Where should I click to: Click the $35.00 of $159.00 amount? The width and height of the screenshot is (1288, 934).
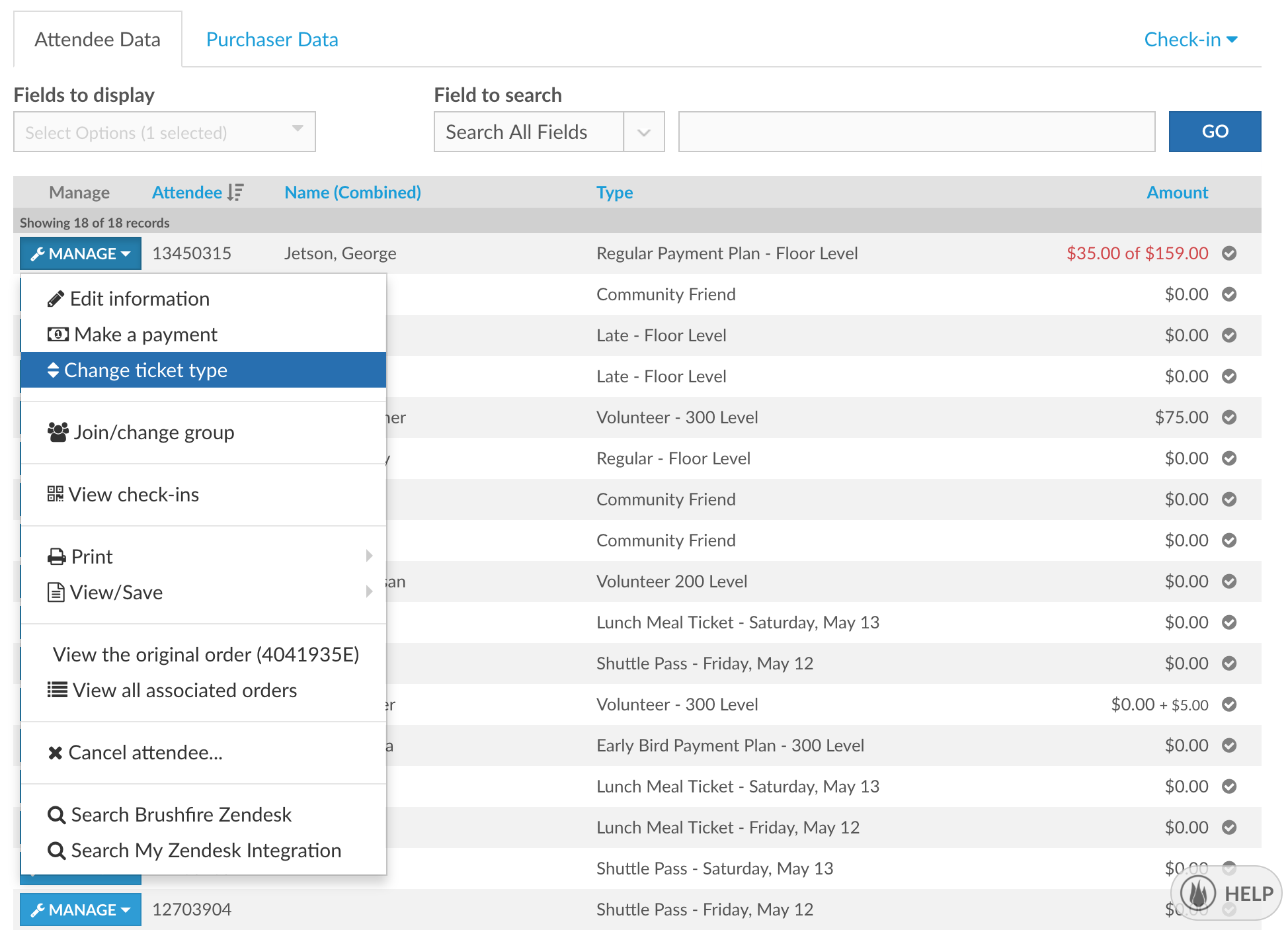pos(1137,253)
